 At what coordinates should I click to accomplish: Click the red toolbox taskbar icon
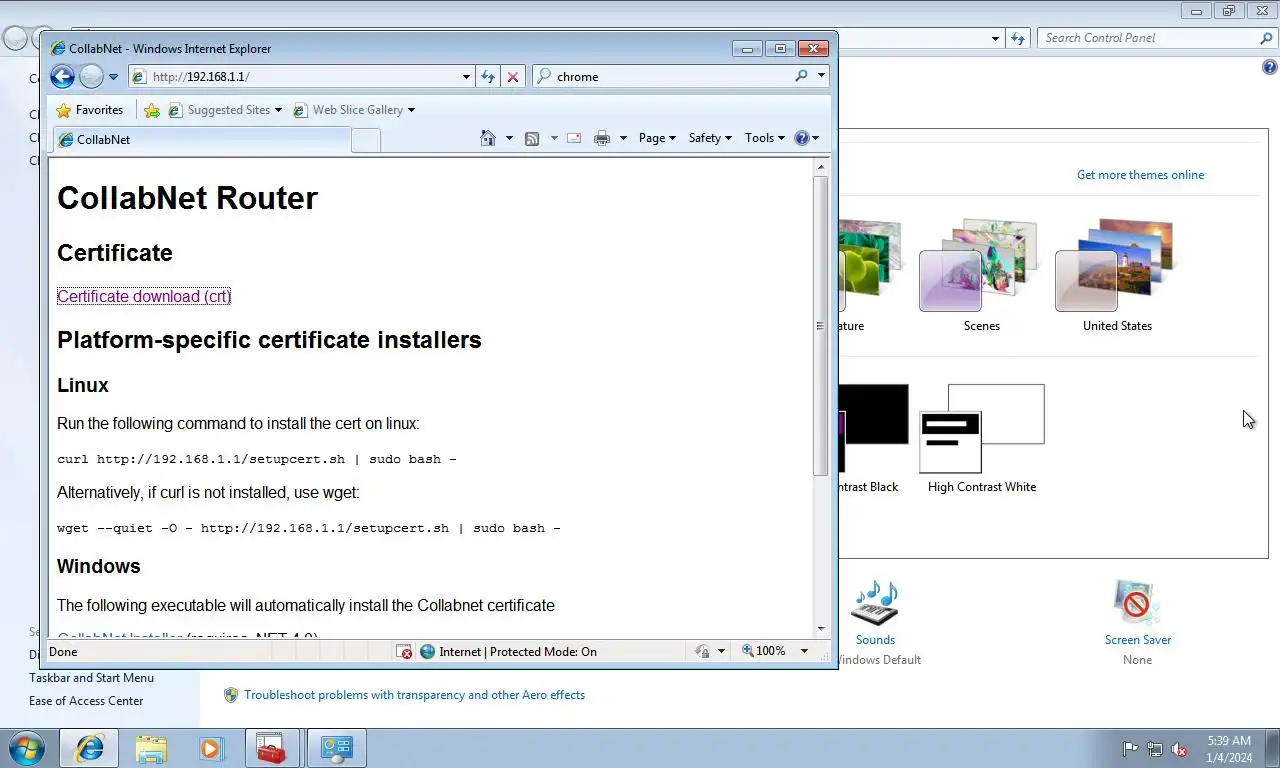click(x=272, y=748)
